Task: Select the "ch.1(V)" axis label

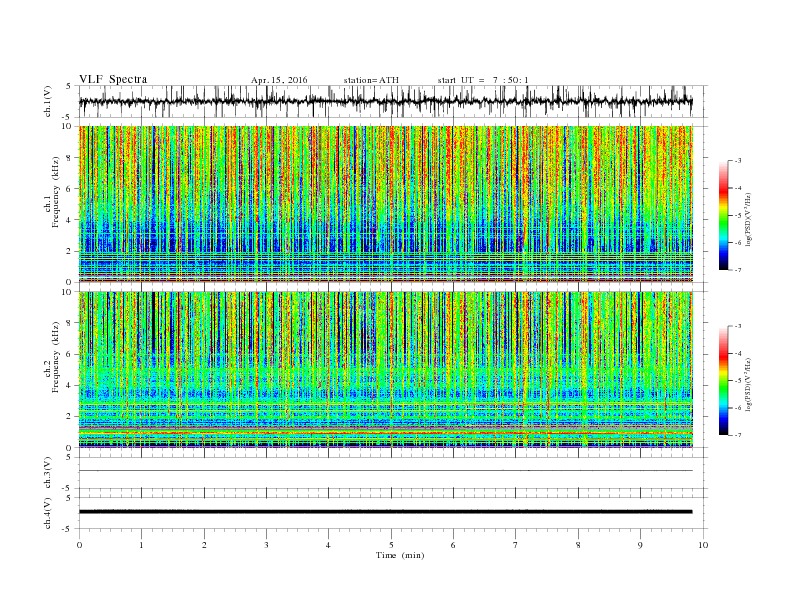Action: 48,103
